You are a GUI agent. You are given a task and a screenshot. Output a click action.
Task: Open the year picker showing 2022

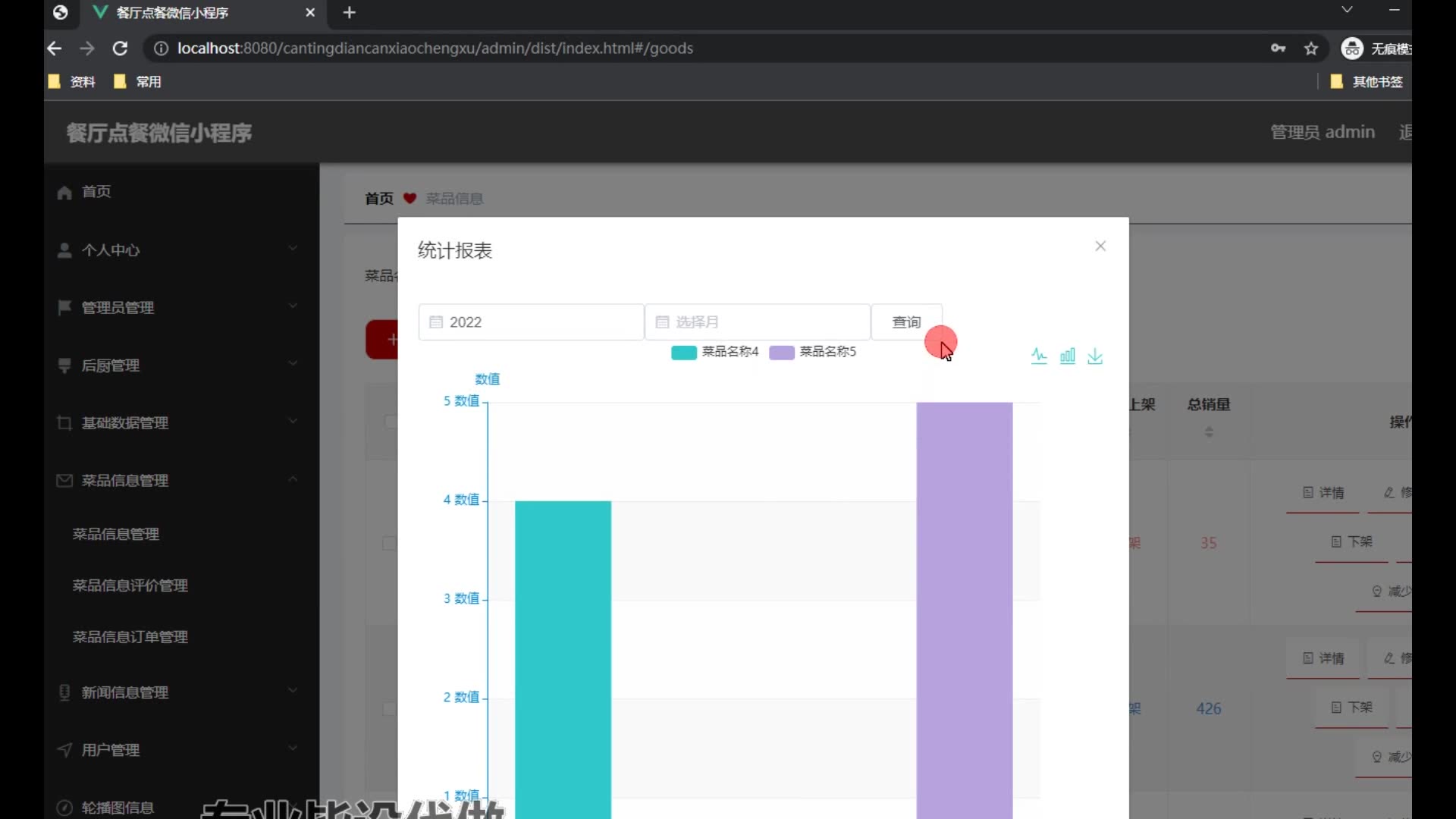[531, 322]
